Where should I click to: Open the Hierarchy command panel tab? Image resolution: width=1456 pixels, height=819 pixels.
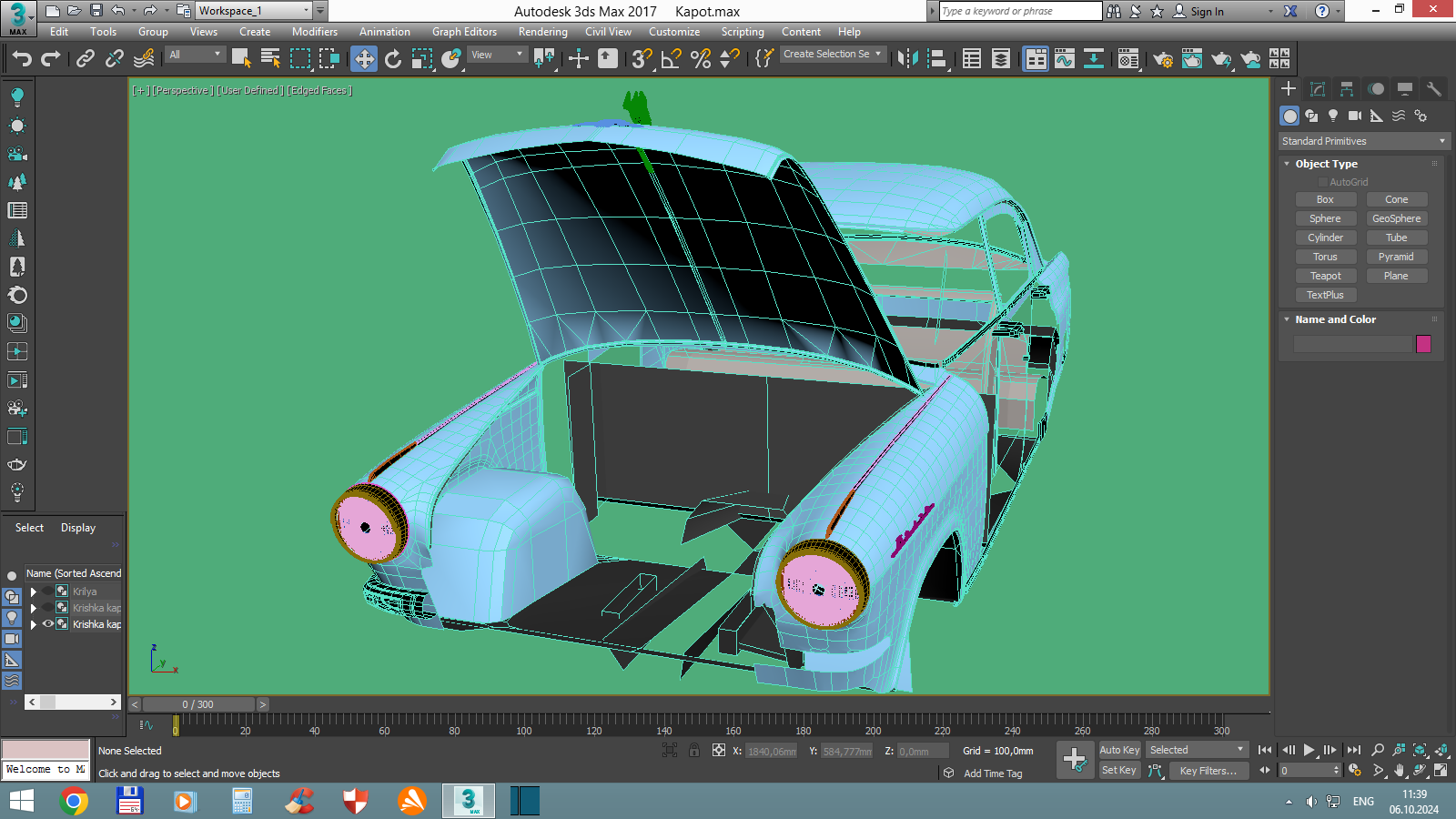[1347, 88]
